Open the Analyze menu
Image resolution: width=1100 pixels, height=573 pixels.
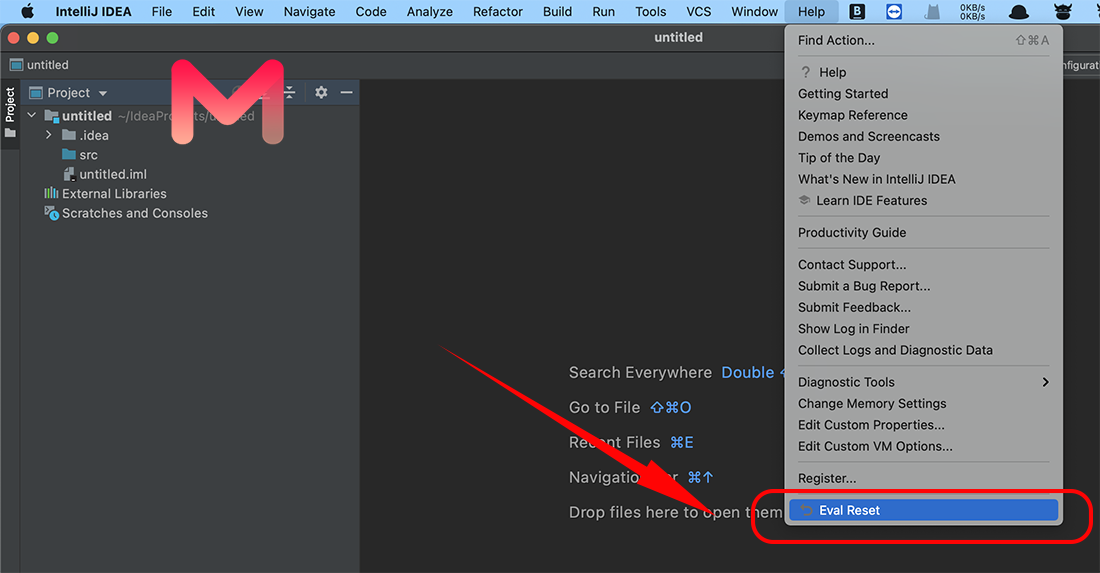tap(429, 11)
